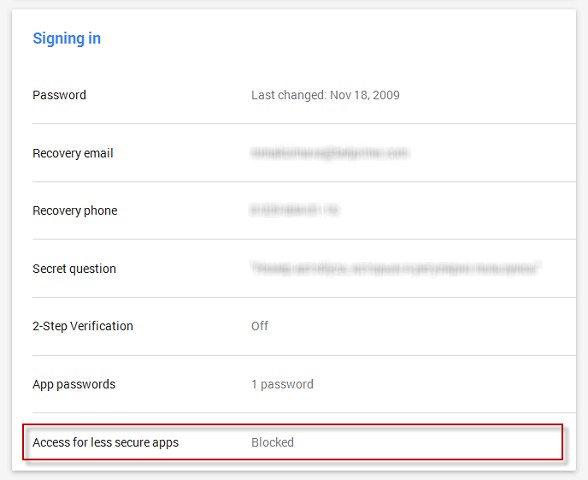This screenshot has width=588, height=480.
Task: Click the word email in Recovery email
Action: [x=98, y=153]
